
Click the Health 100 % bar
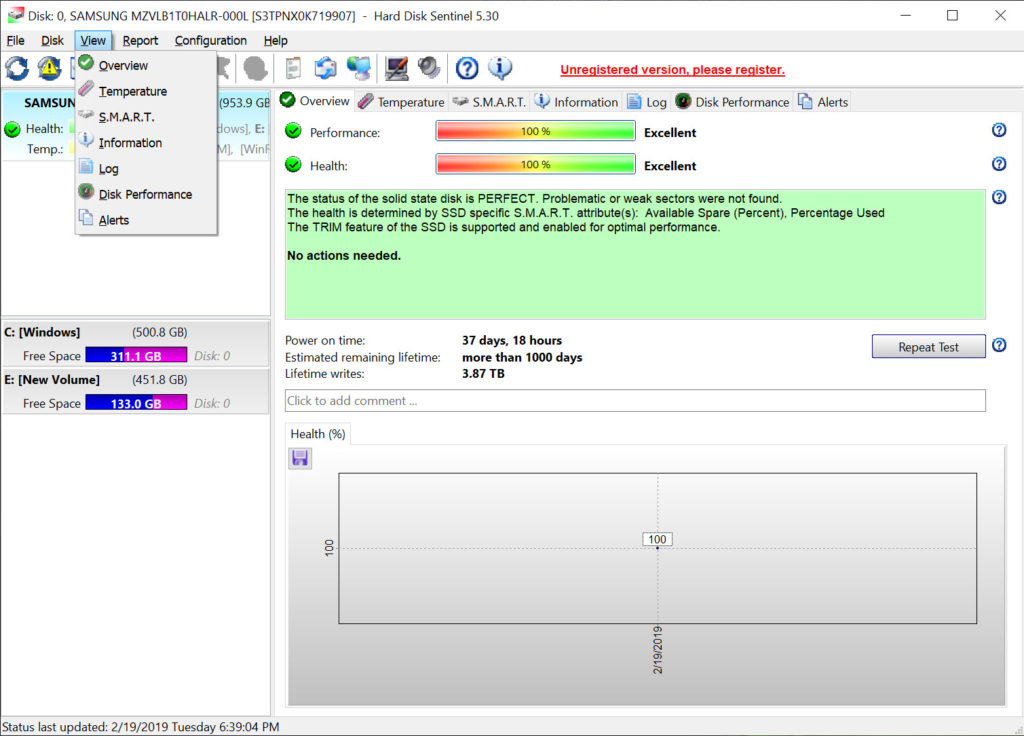(535, 165)
